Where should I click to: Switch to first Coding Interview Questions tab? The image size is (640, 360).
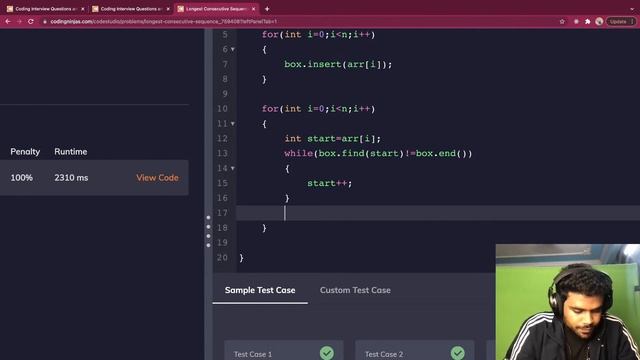[x=45, y=9]
